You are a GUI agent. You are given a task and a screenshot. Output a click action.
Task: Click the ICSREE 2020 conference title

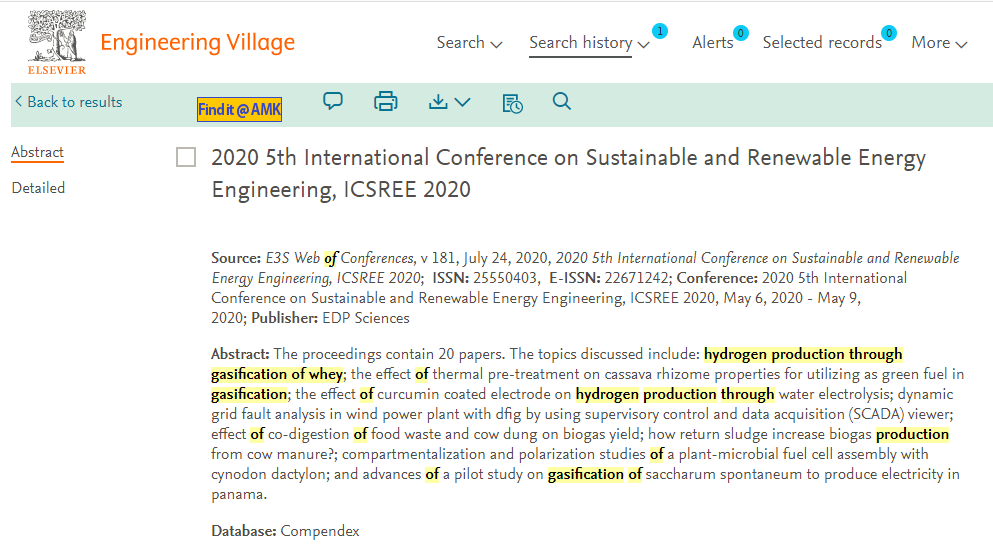coord(569,174)
